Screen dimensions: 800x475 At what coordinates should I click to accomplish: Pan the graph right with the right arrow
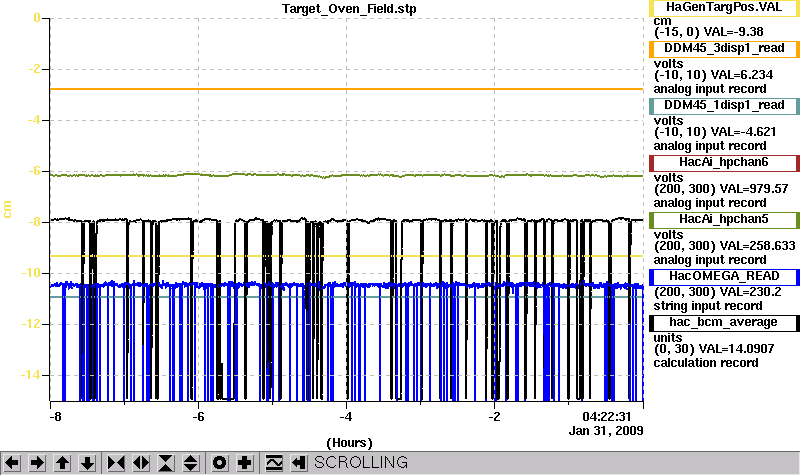[x=37, y=463]
